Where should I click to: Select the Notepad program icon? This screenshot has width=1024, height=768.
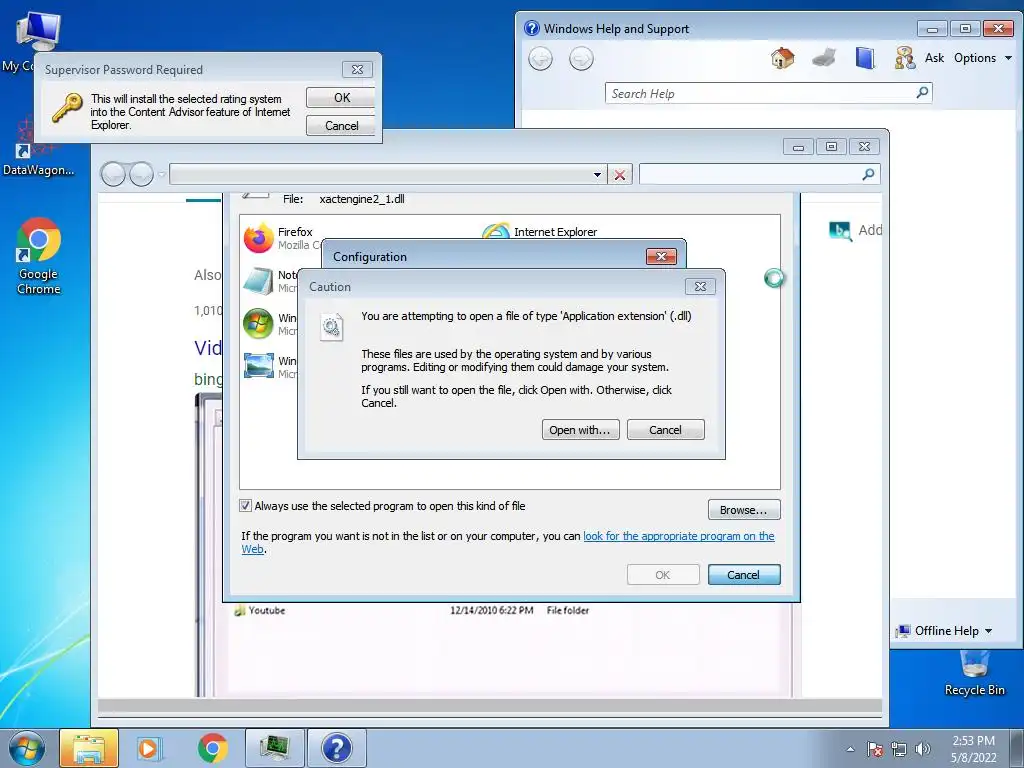[x=258, y=281]
